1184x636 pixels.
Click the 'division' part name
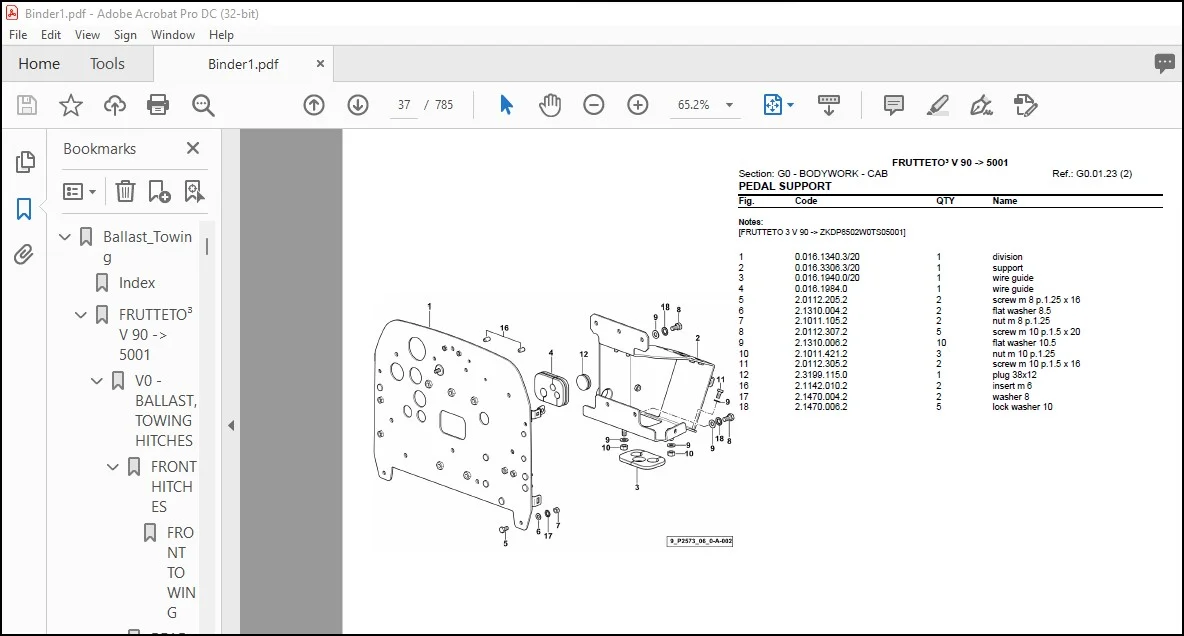point(1007,257)
